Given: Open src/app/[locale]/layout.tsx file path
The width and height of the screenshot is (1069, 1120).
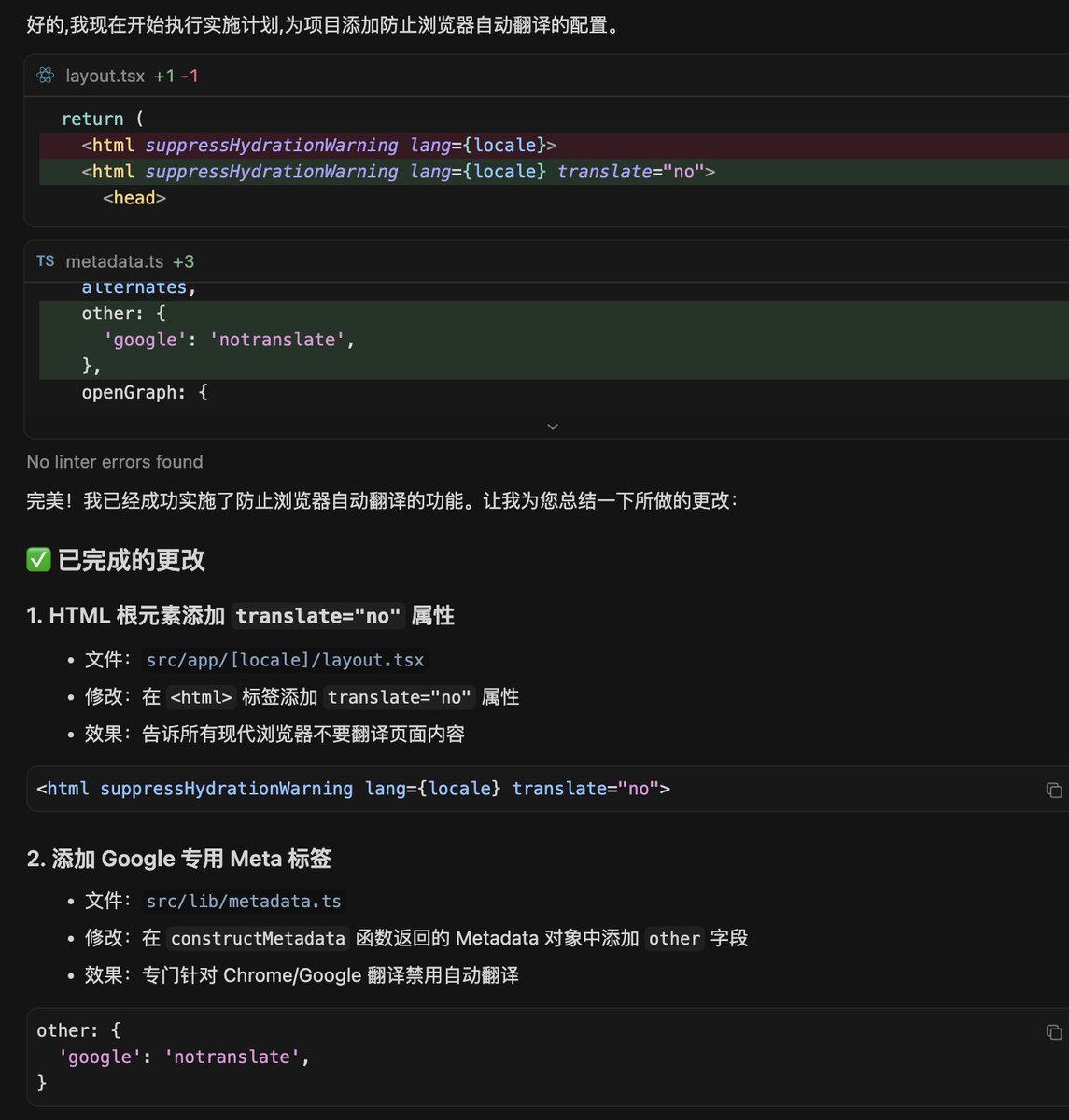Looking at the screenshot, I should [284, 660].
